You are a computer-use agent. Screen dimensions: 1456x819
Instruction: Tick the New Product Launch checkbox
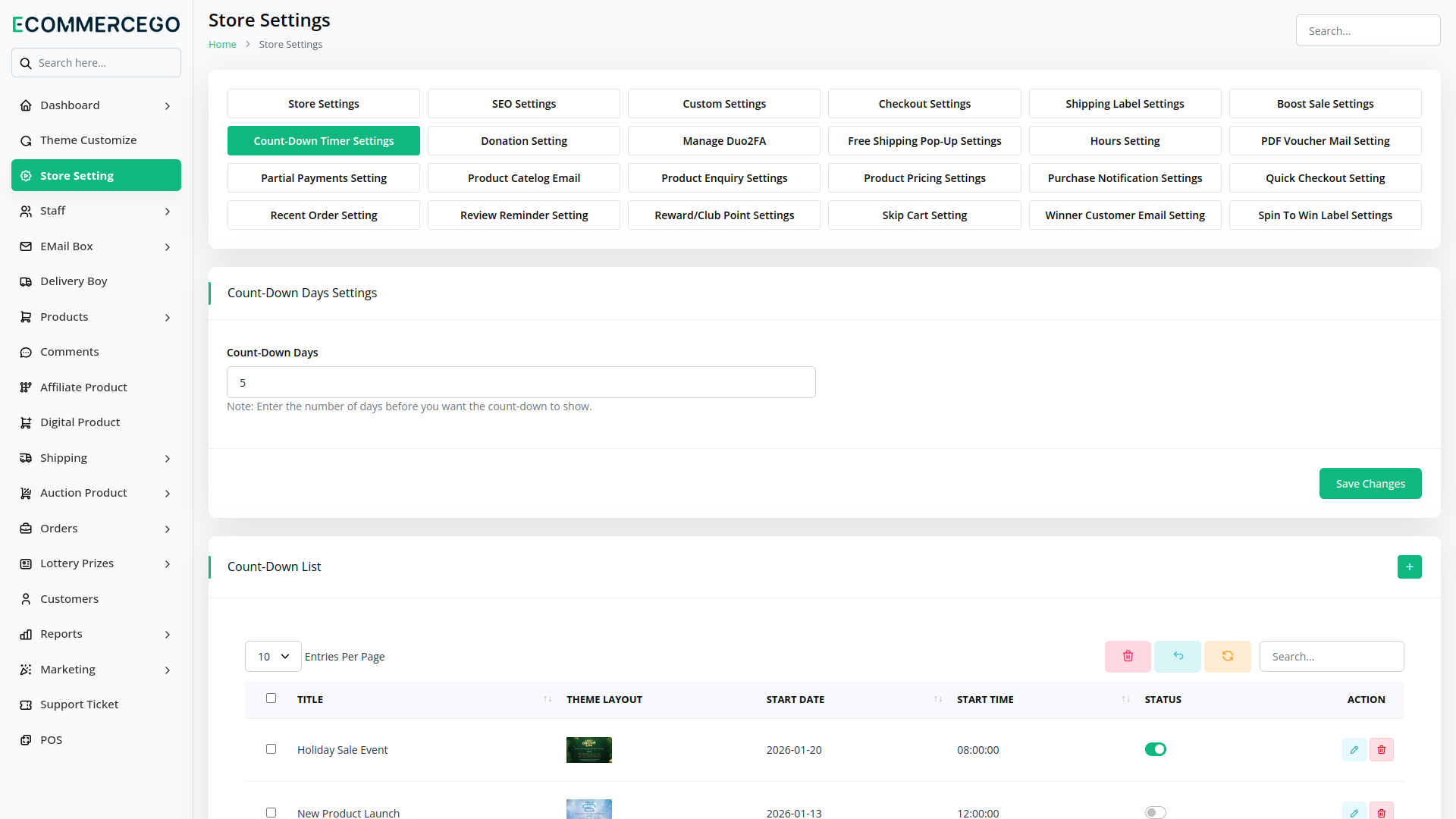pos(271,812)
